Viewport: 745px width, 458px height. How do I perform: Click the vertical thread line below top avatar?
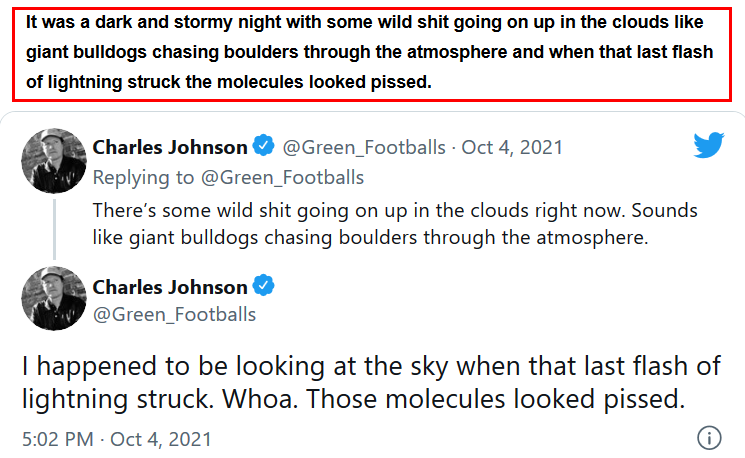tap(53, 225)
